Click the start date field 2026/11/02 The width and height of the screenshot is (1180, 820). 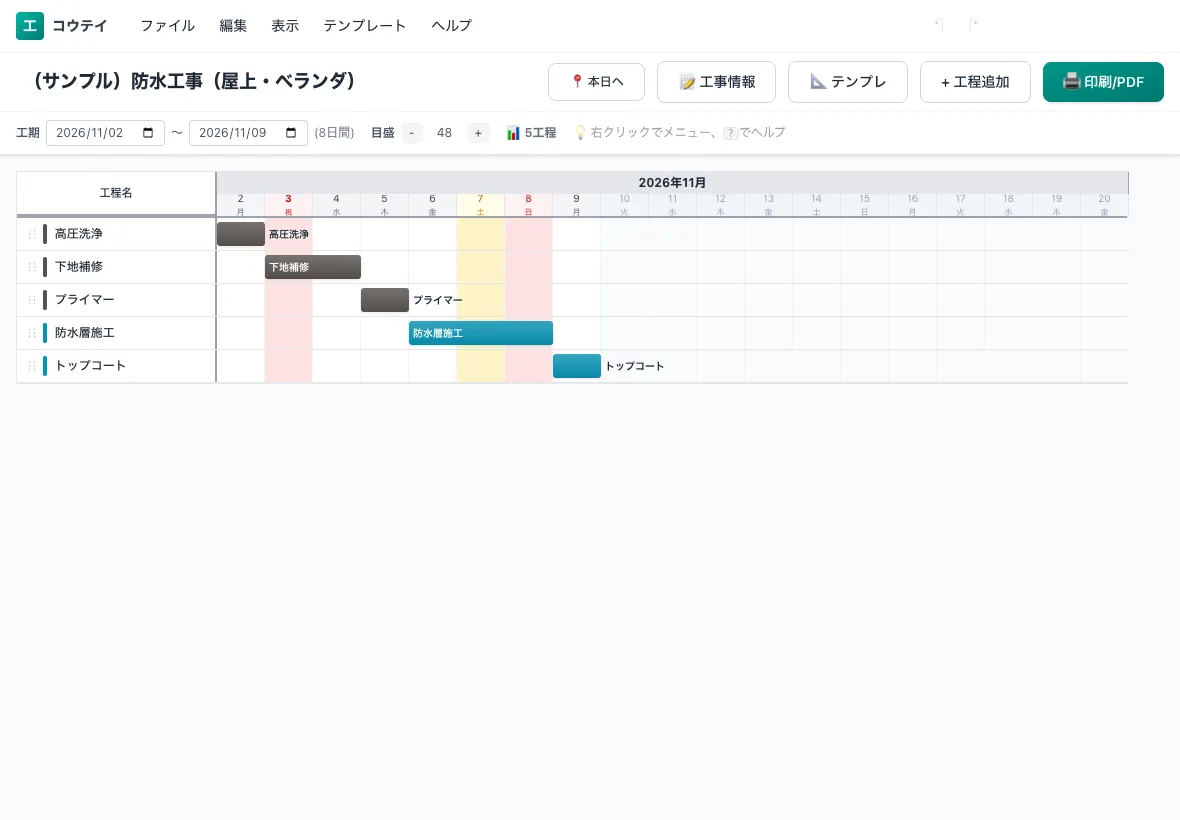click(105, 133)
